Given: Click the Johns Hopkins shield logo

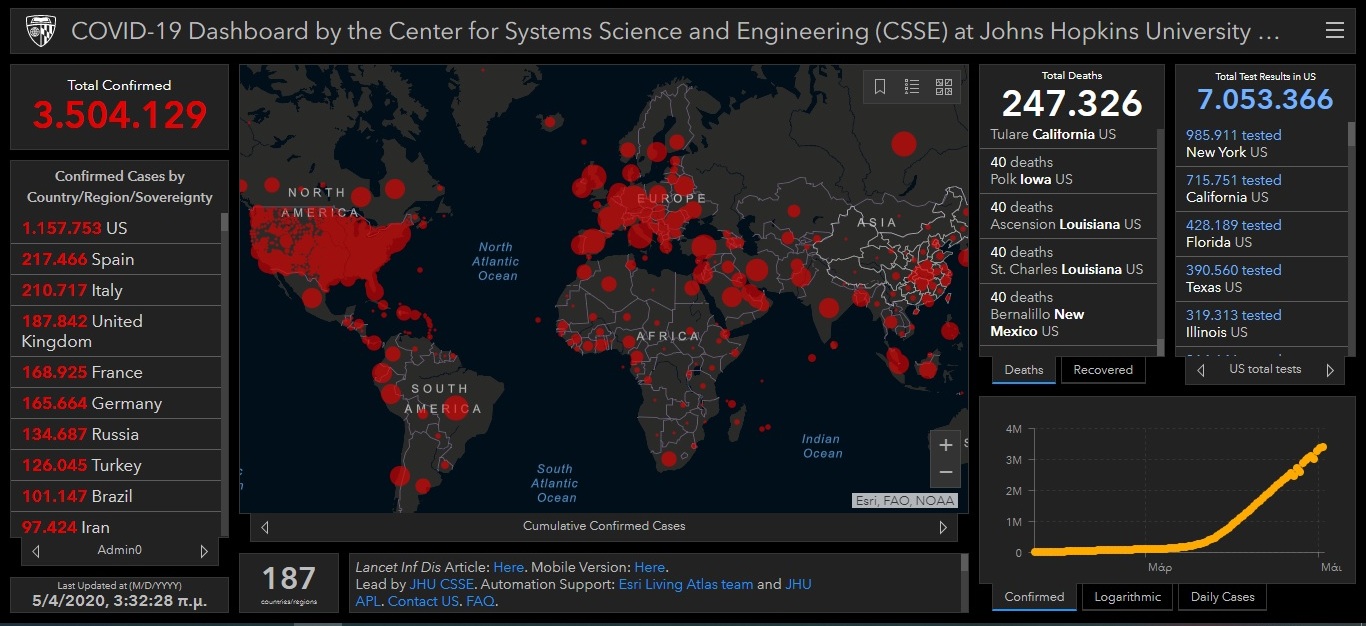Looking at the screenshot, I should [41, 31].
